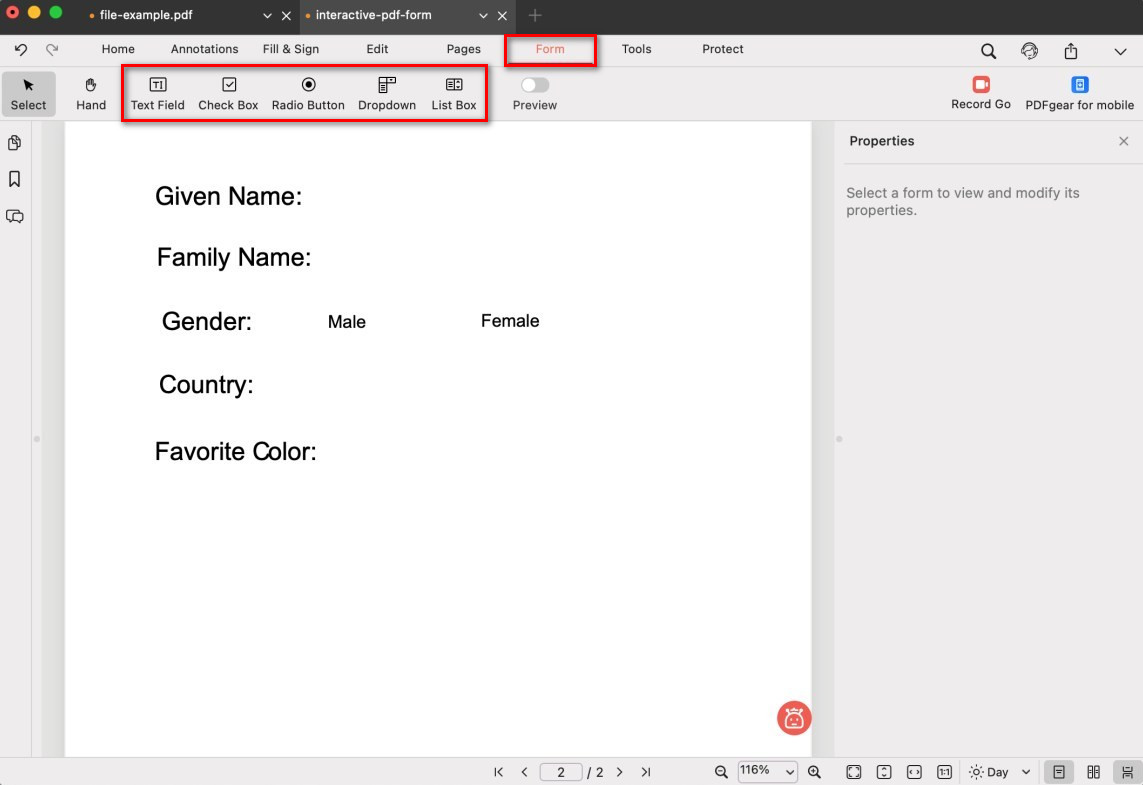Toggle the Preview switch

535,86
